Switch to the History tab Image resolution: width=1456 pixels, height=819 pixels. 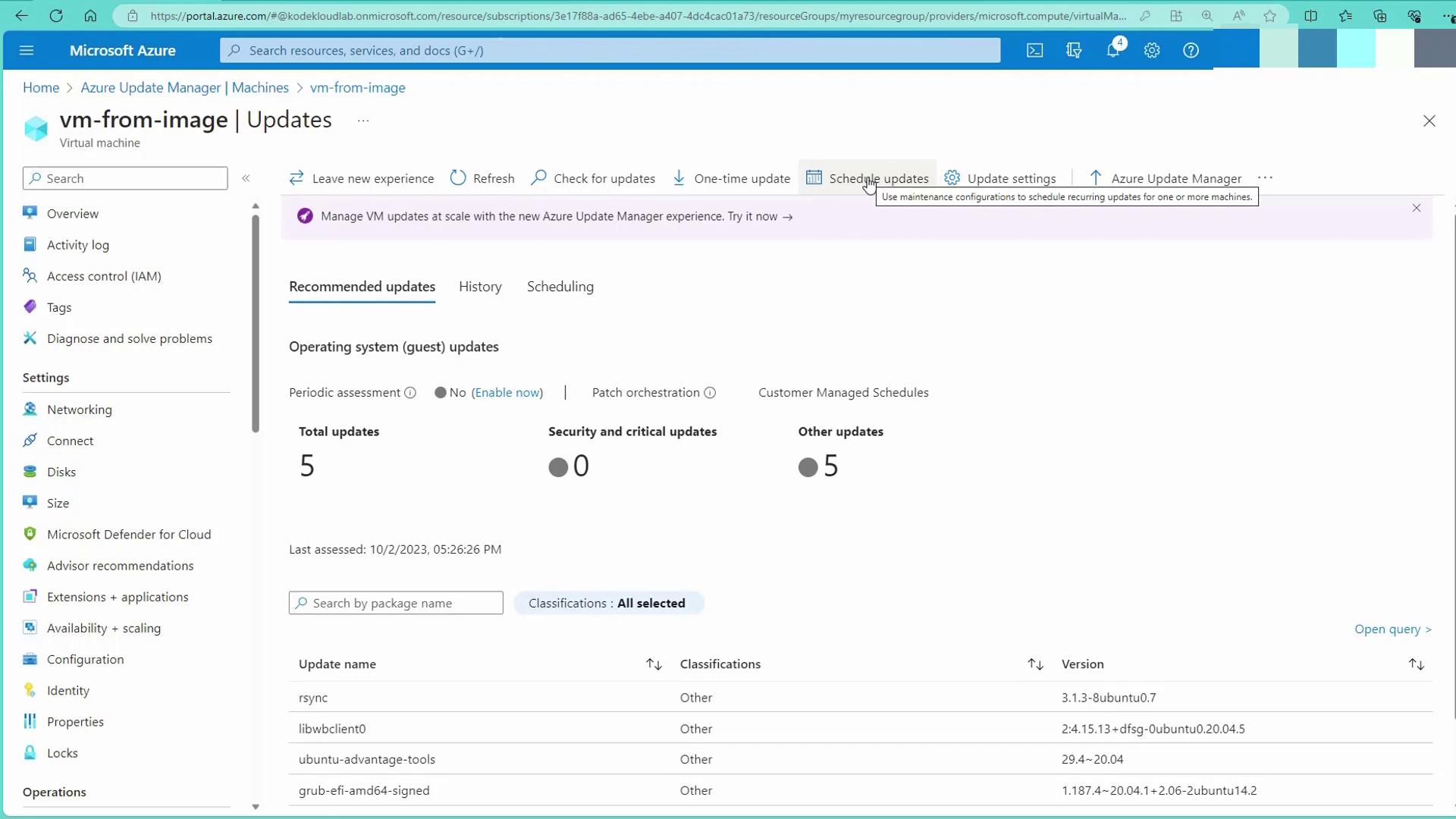[x=480, y=287]
